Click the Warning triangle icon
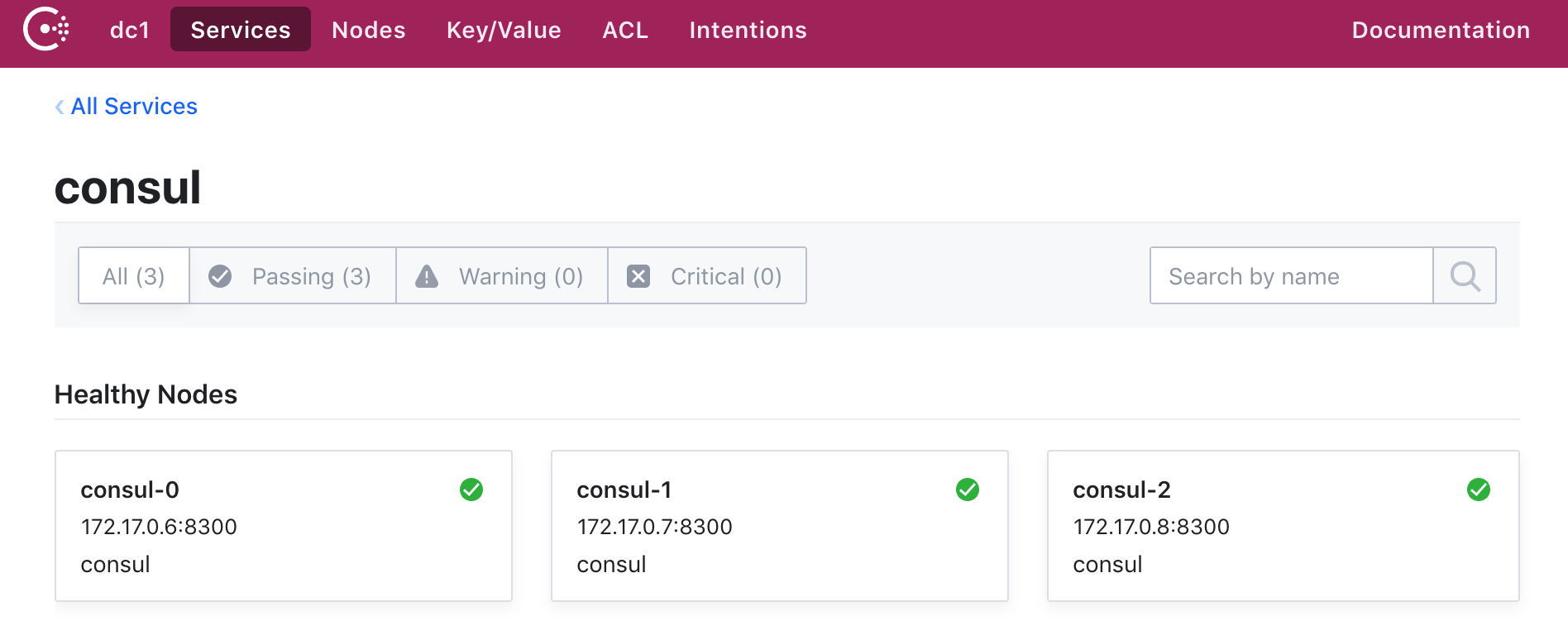The image size is (1568, 640). pos(427,276)
